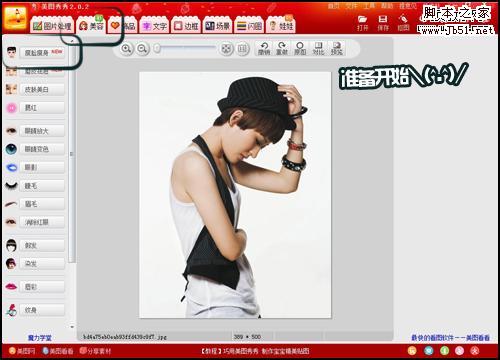
Task: Click the blue round icon in bottom bar
Action: click(428, 351)
